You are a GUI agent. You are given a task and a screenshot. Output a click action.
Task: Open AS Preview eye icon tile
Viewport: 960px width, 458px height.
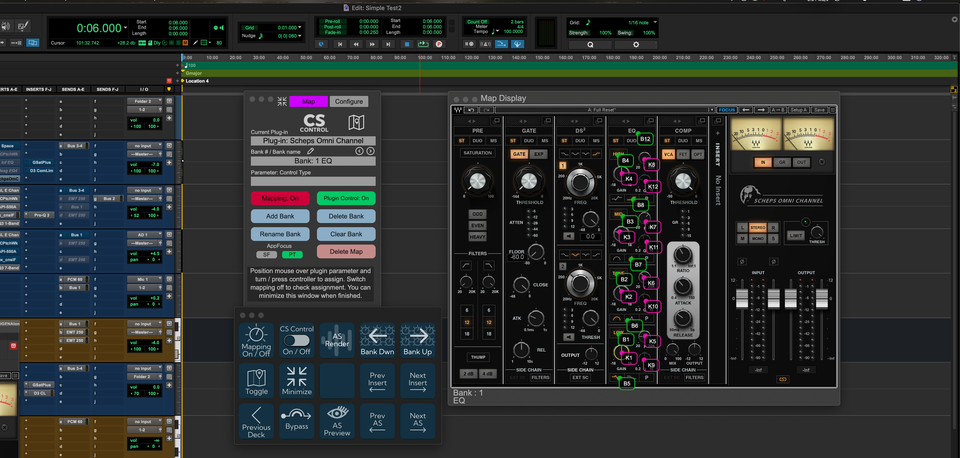point(338,420)
